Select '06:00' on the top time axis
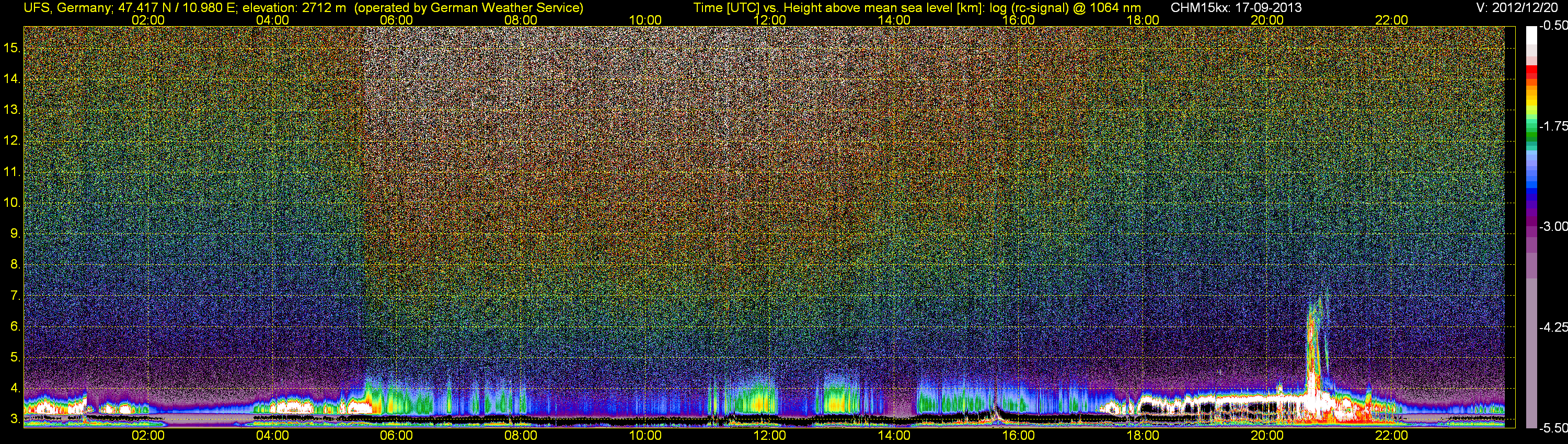 point(396,20)
